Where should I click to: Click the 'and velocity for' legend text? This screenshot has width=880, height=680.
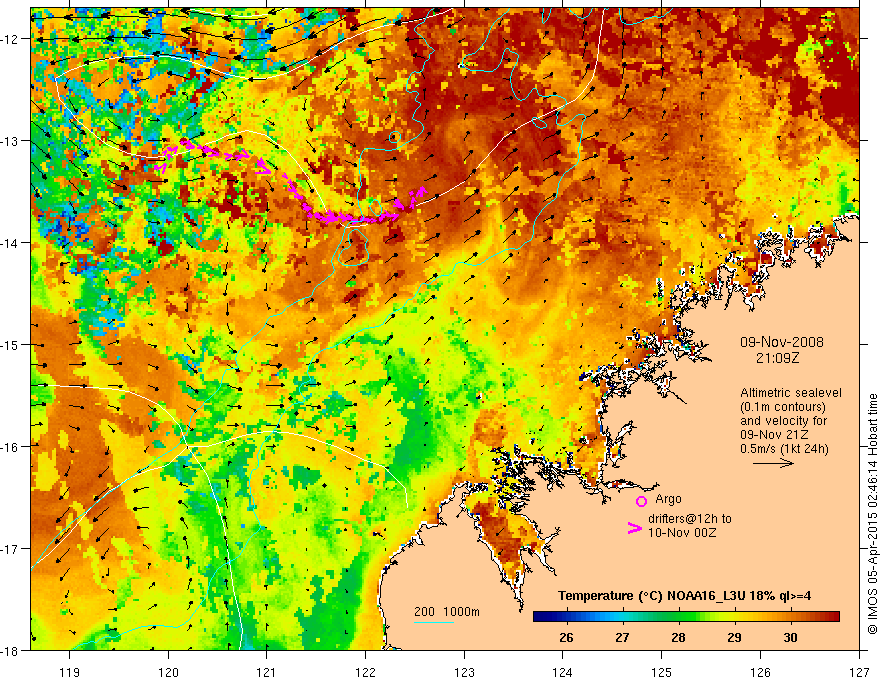(783, 421)
